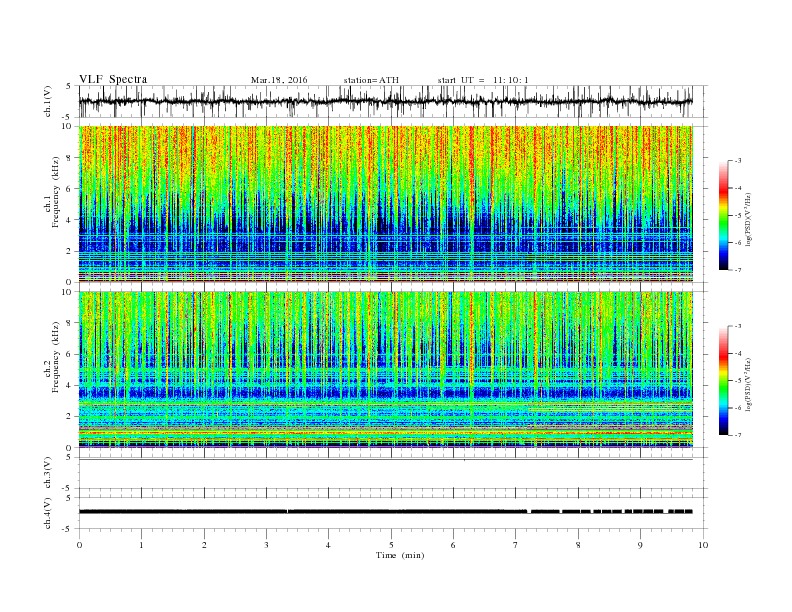Screen dimensions: 792x612
Task: Select the 'ch.1 Frequency (kHz)' axis label
Action: (x=52, y=192)
